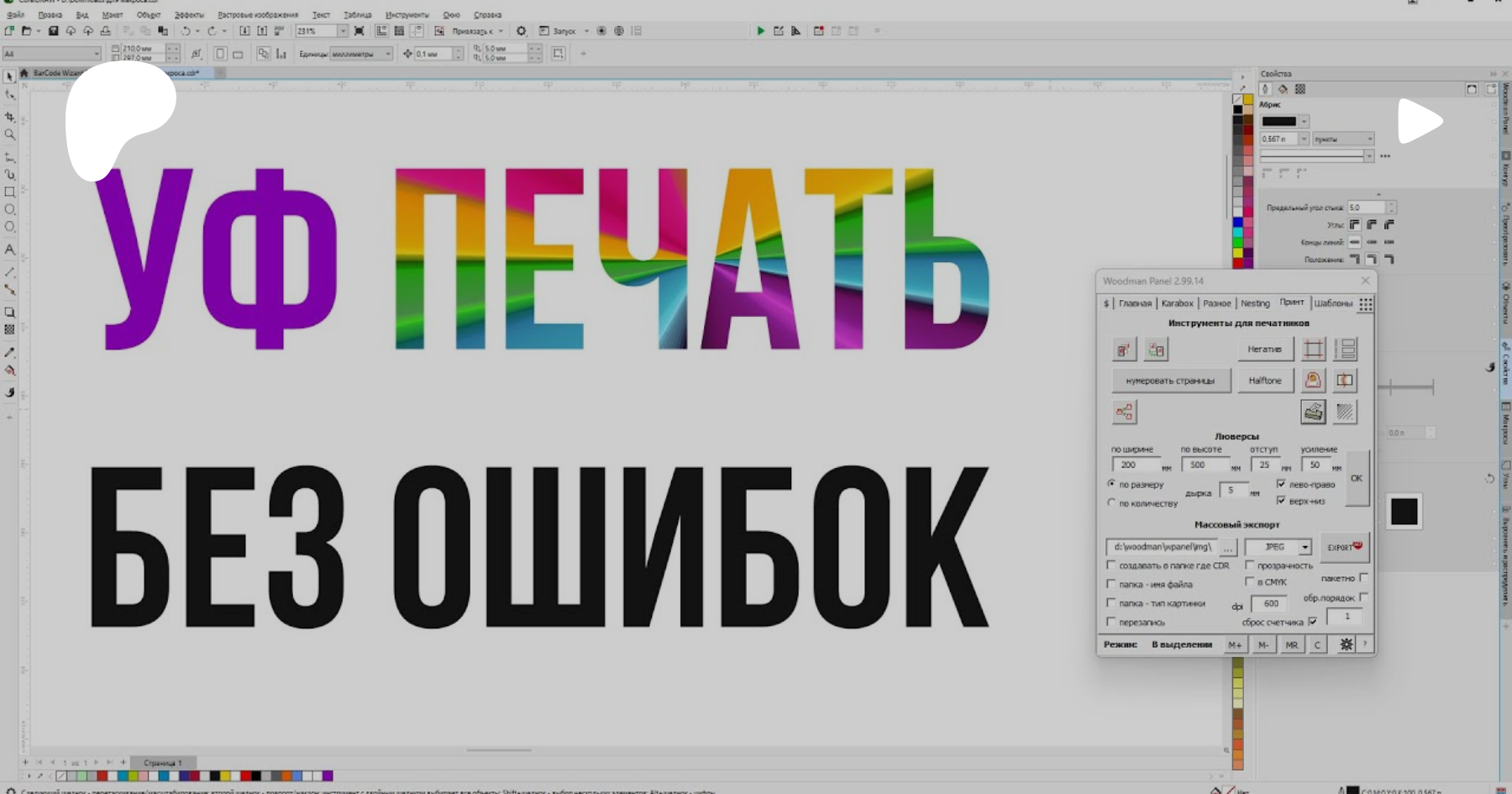
Task: Toggle the лево-право checkbox
Action: pos(1281,484)
